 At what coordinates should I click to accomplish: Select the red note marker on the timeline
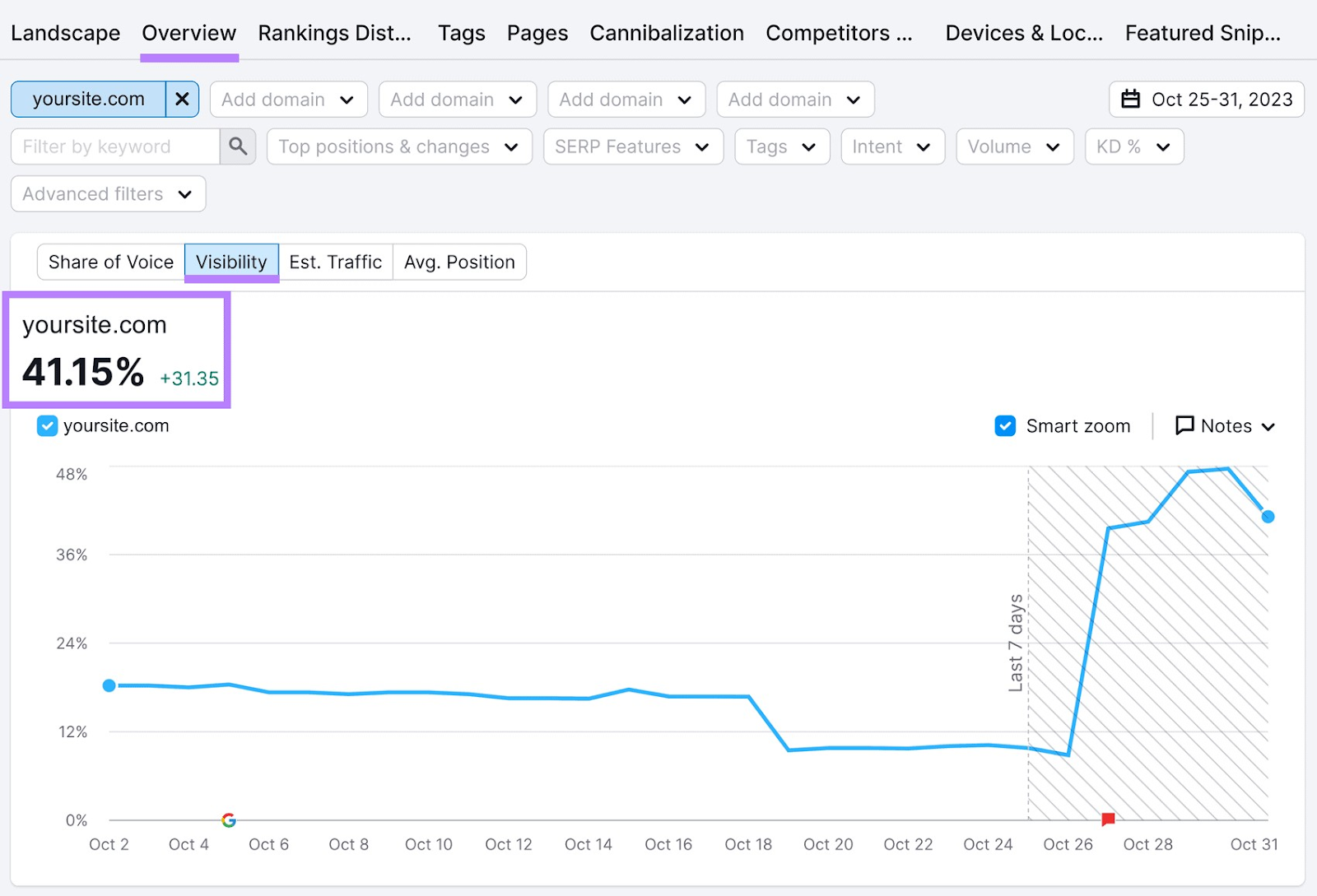[1108, 819]
